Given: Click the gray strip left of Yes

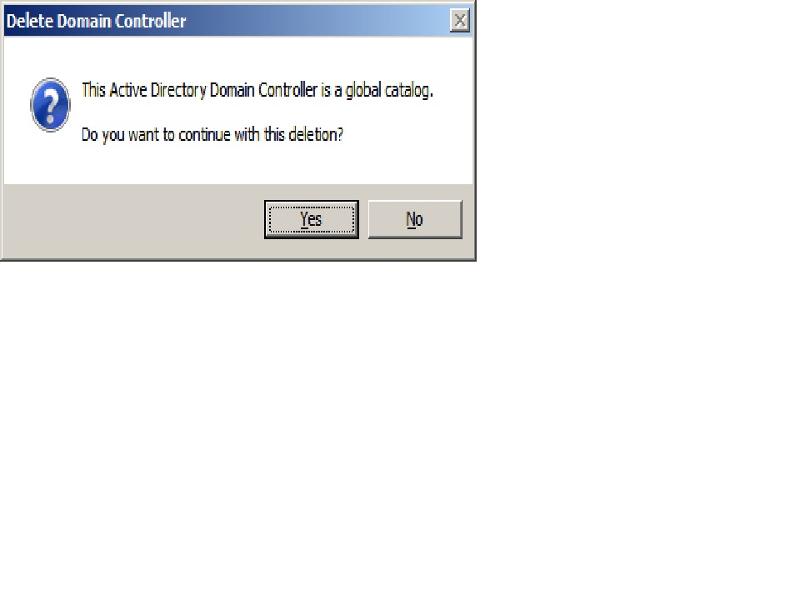Looking at the screenshot, I should pos(134,221).
